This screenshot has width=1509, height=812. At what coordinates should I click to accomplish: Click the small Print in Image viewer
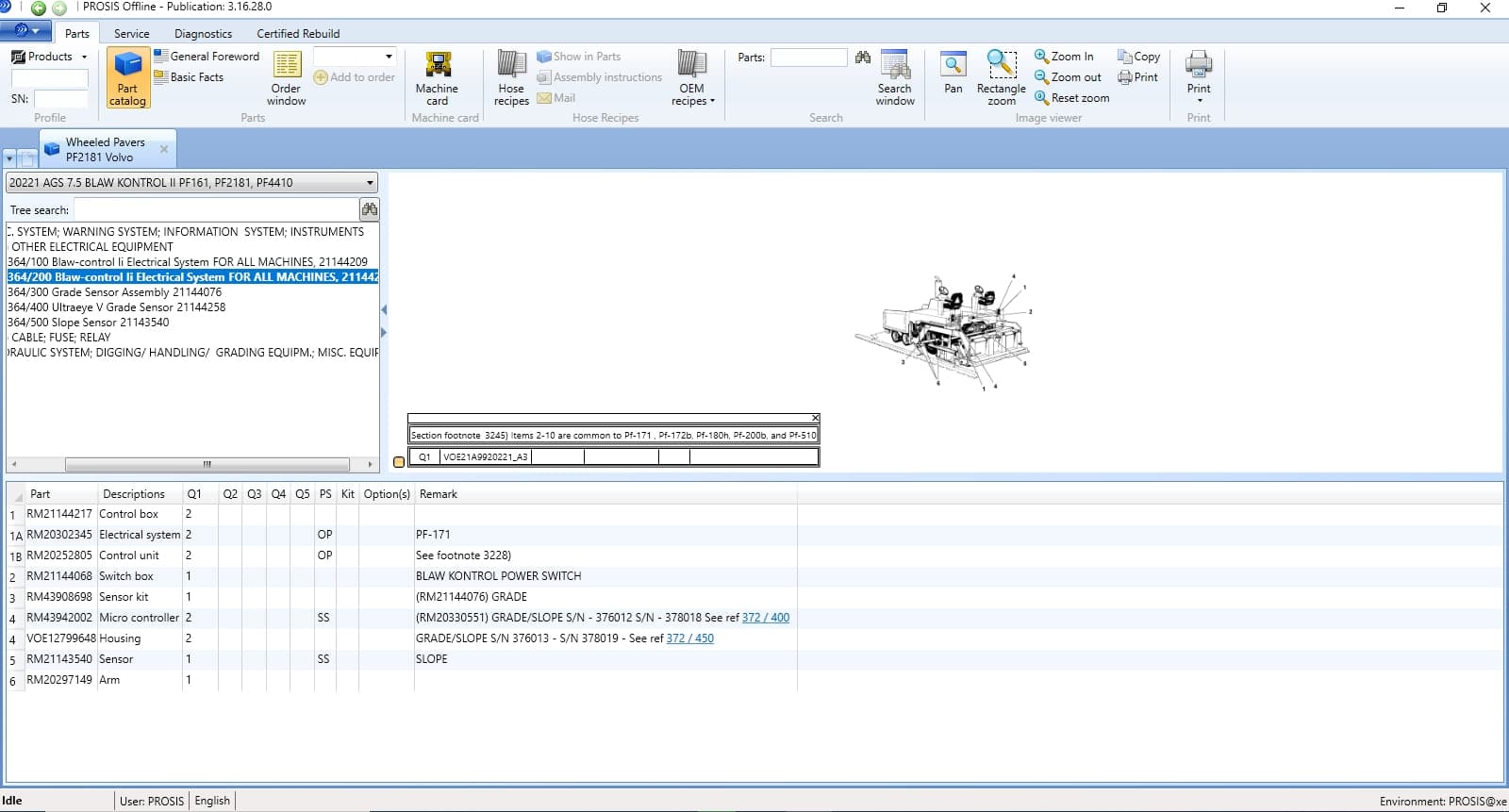(x=1138, y=77)
